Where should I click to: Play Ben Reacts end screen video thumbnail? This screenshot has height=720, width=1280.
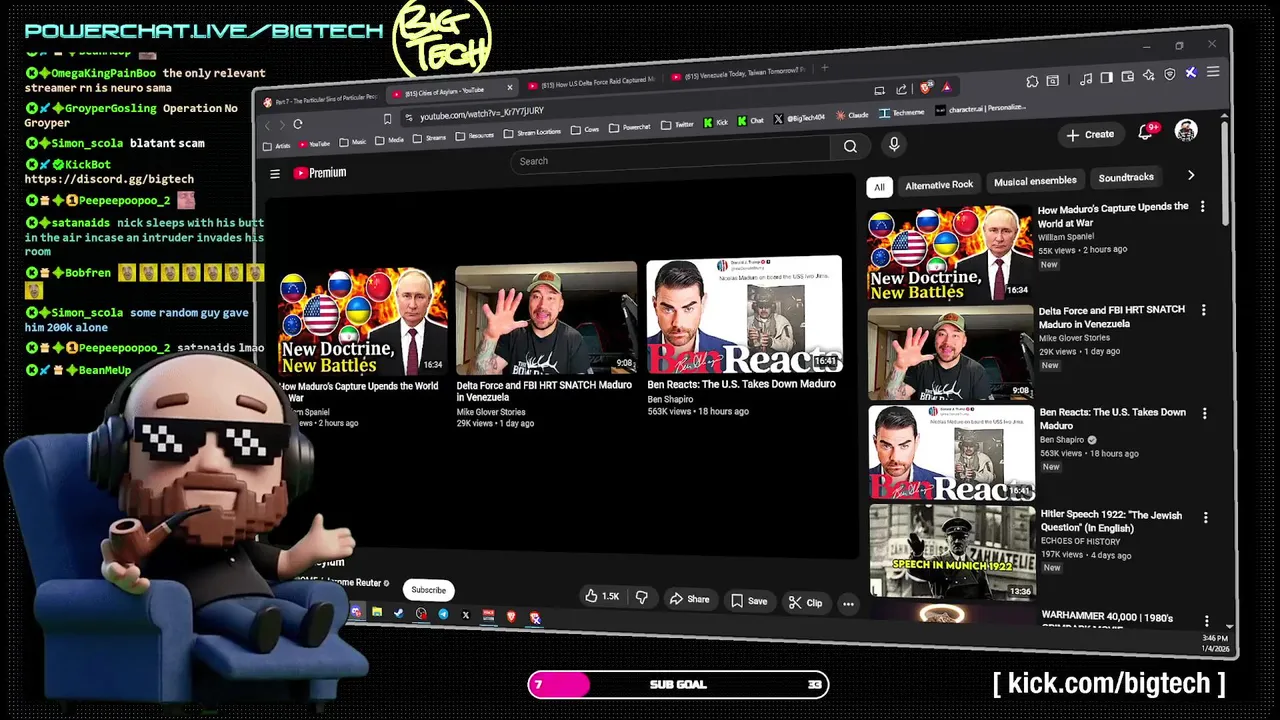coord(744,316)
